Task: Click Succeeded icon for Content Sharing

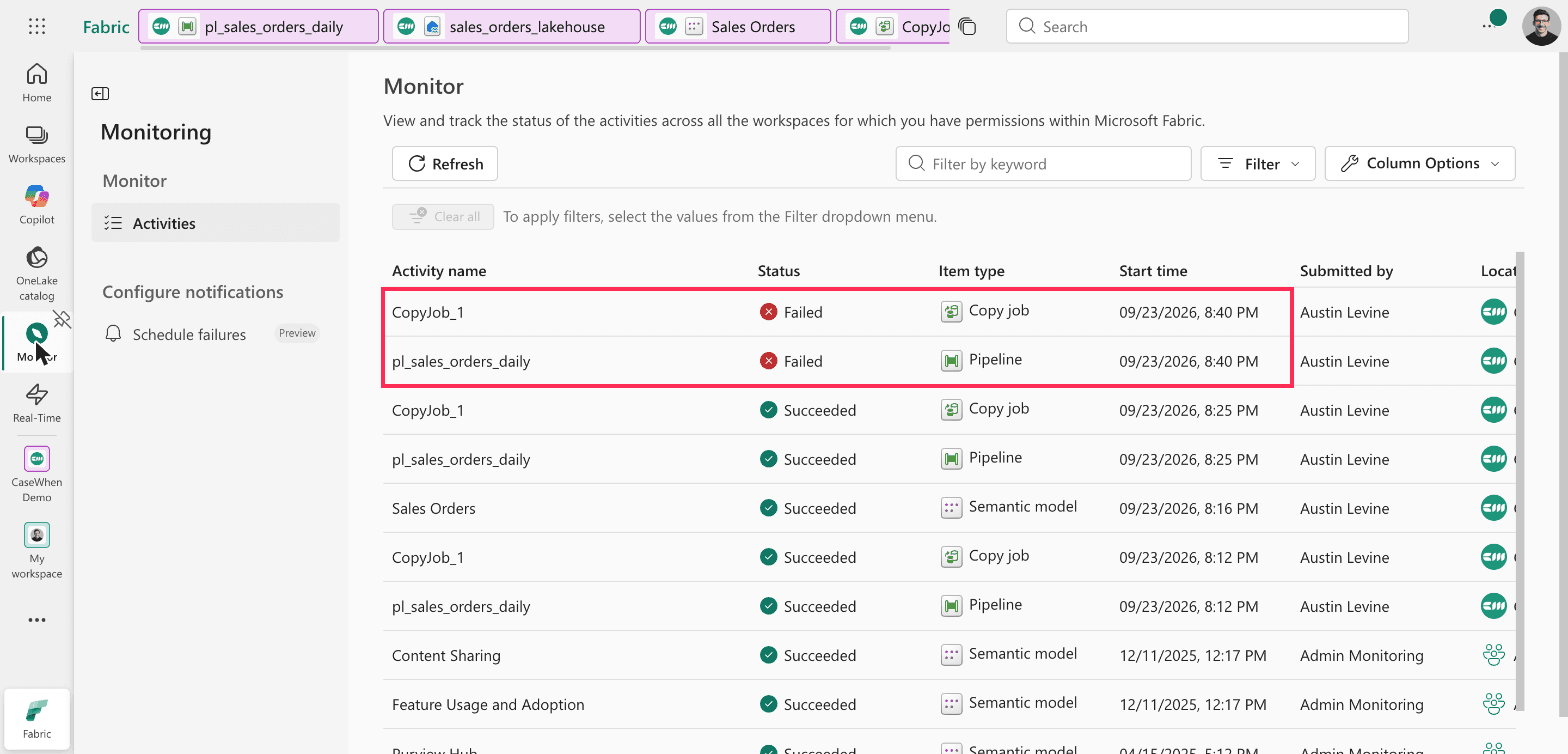Action: (768, 655)
